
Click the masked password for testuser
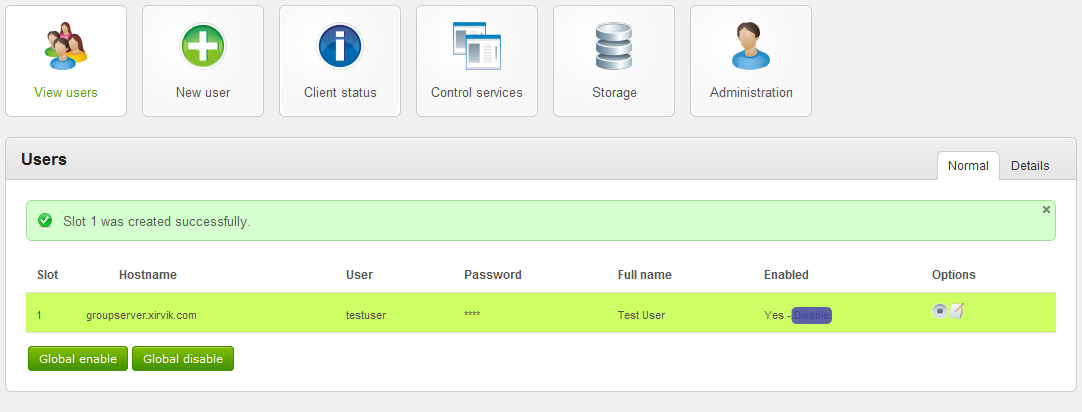pyautogui.click(x=472, y=315)
